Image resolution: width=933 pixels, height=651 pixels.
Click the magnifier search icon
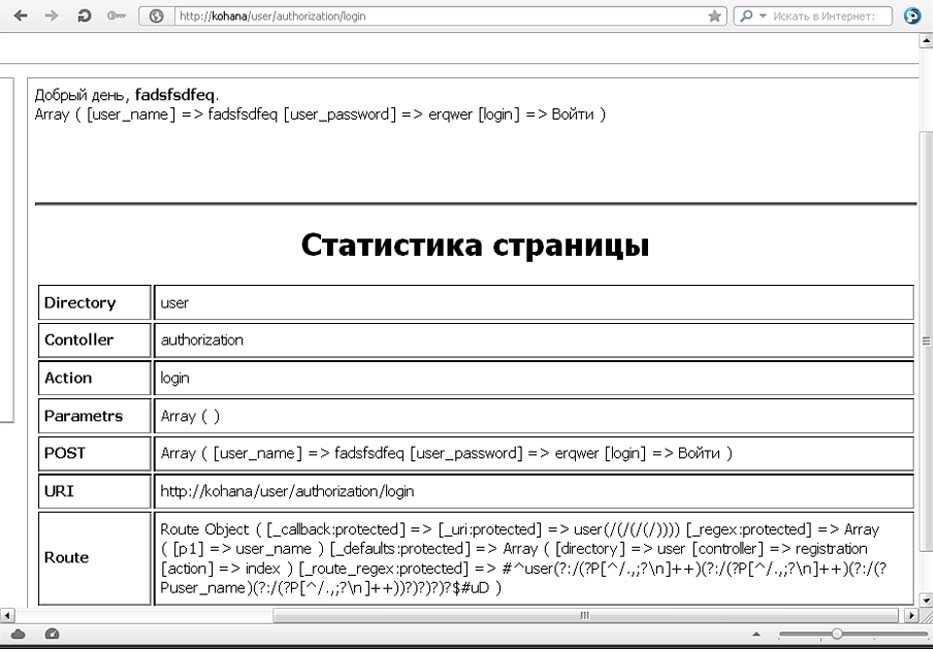click(x=746, y=16)
